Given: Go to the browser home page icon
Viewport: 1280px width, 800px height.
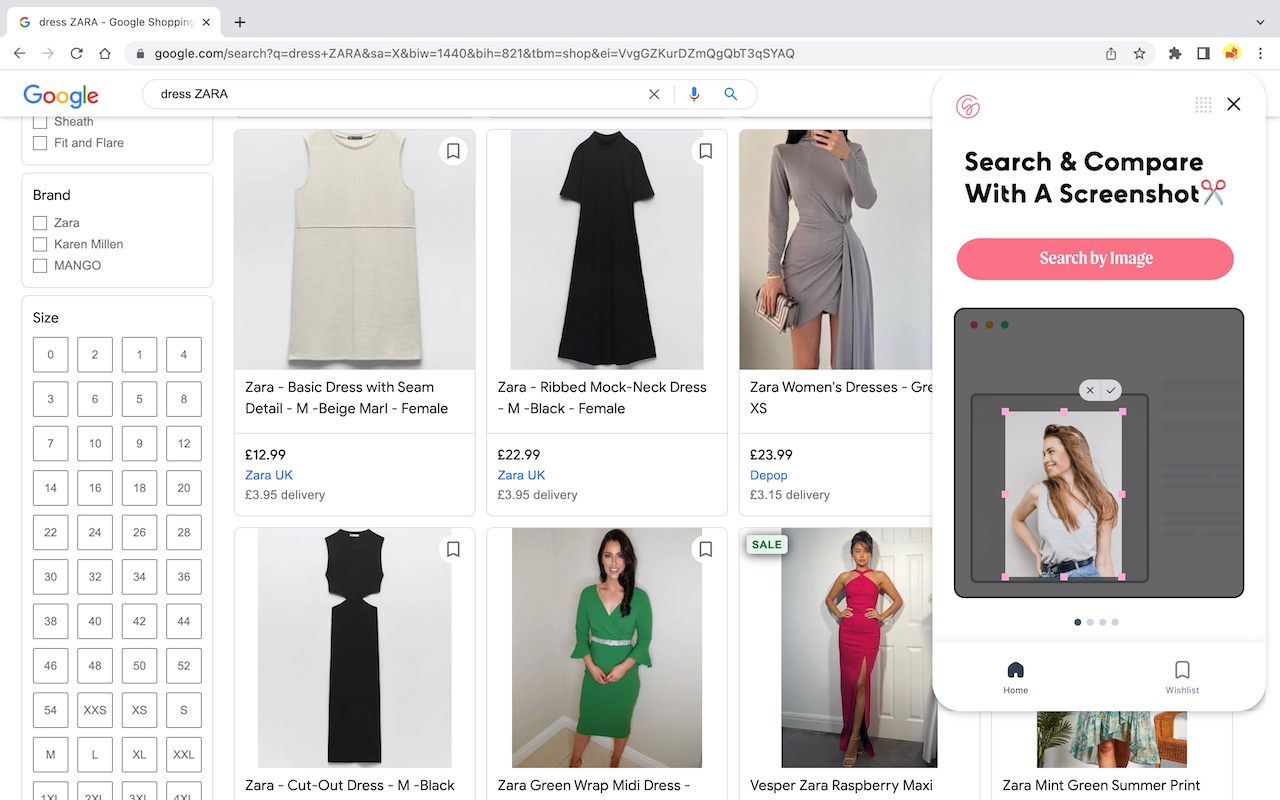Looking at the screenshot, I should [105, 53].
